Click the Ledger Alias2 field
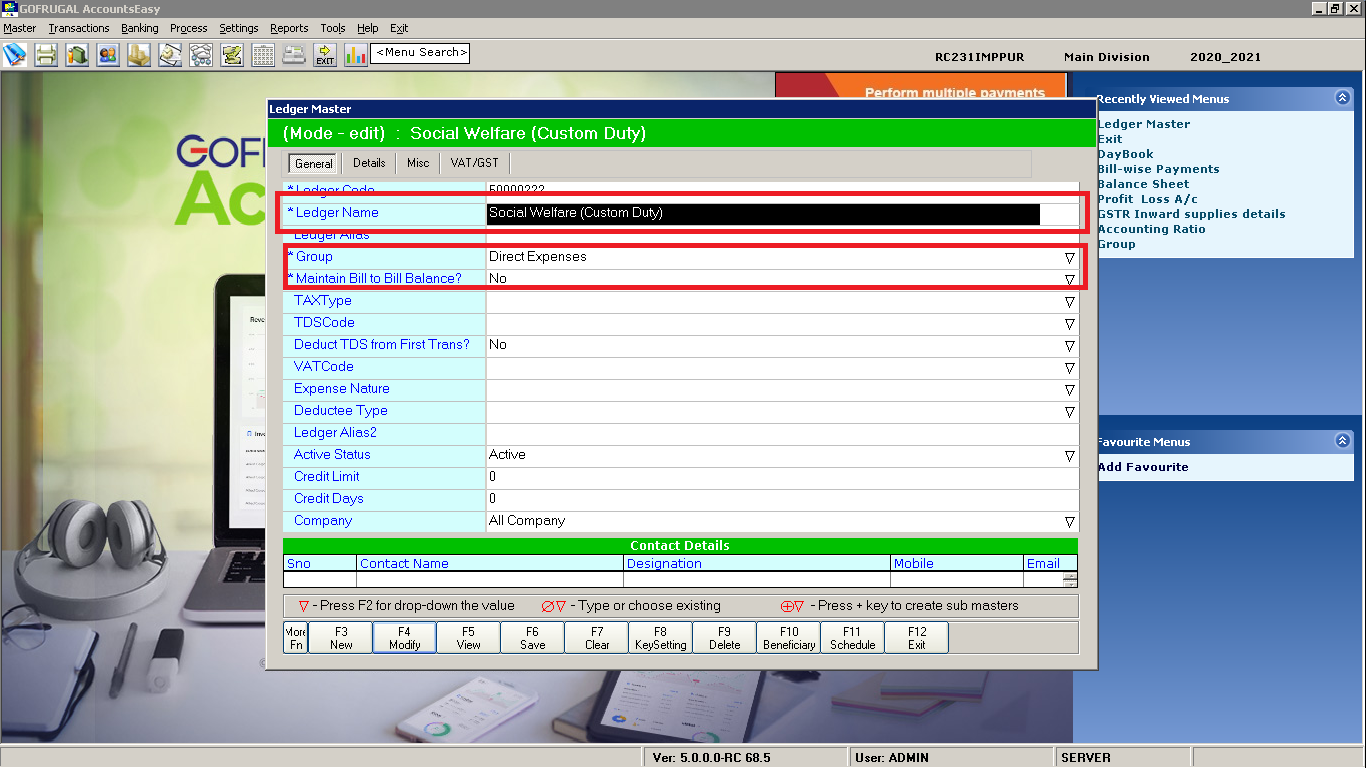Viewport: 1366px width, 768px height. tap(782, 433)
